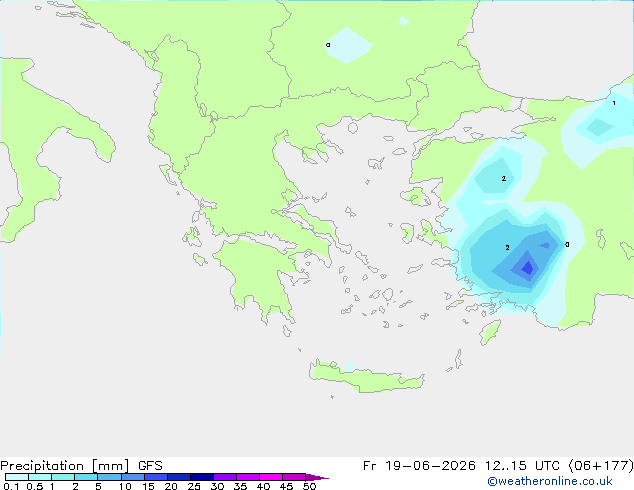This screenshot has height=490, width=634.
Task: Click the small light patch on northwestern Crete
Action: [350, 367]
